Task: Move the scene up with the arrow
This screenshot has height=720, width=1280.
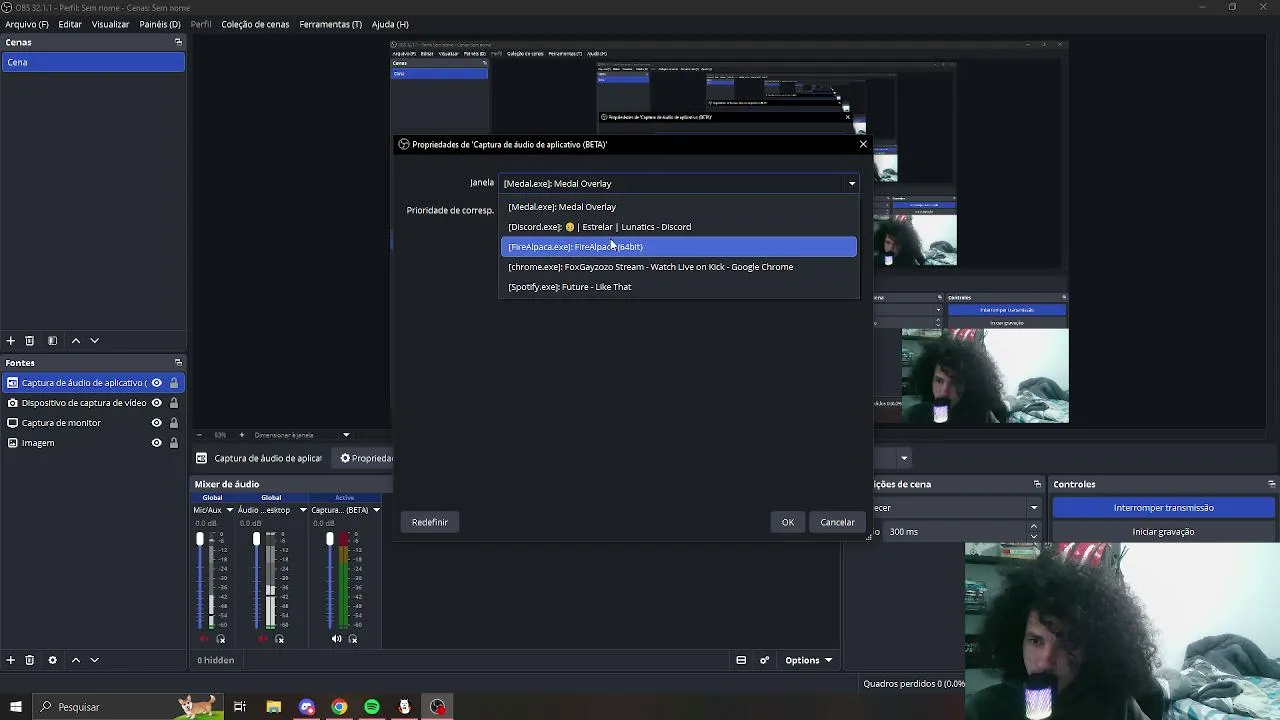Action: 75,341
